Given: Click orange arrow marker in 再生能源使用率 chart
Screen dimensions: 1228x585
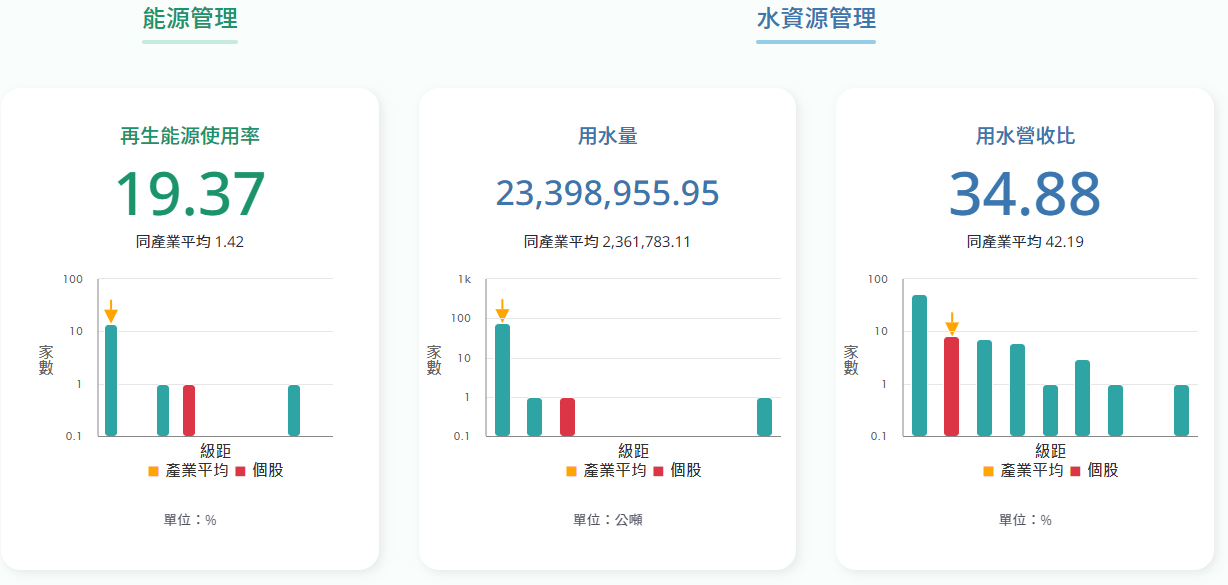Looking at the screenshot, I should pos(111,311).
